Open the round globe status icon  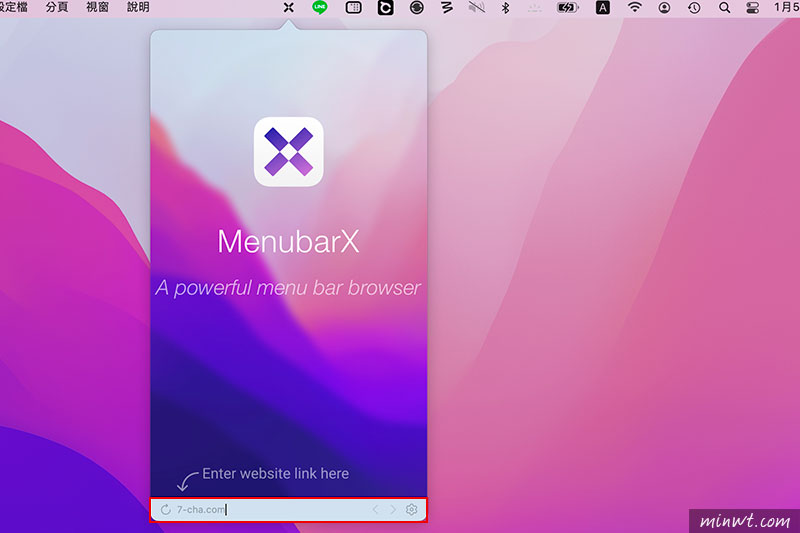(417, 7)
